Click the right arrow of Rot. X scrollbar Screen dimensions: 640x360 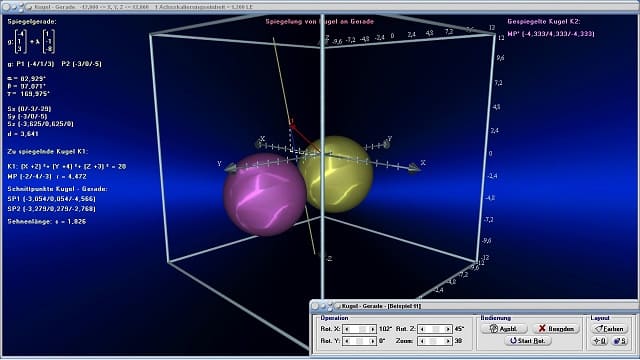(372, 329)
